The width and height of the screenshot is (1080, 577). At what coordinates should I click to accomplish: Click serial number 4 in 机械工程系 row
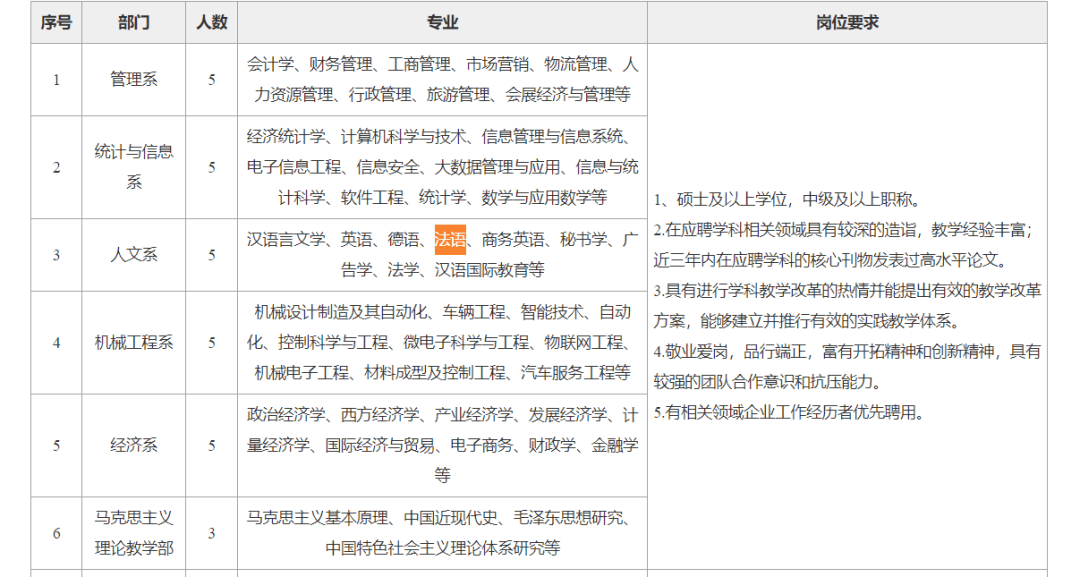coord(56,343)
